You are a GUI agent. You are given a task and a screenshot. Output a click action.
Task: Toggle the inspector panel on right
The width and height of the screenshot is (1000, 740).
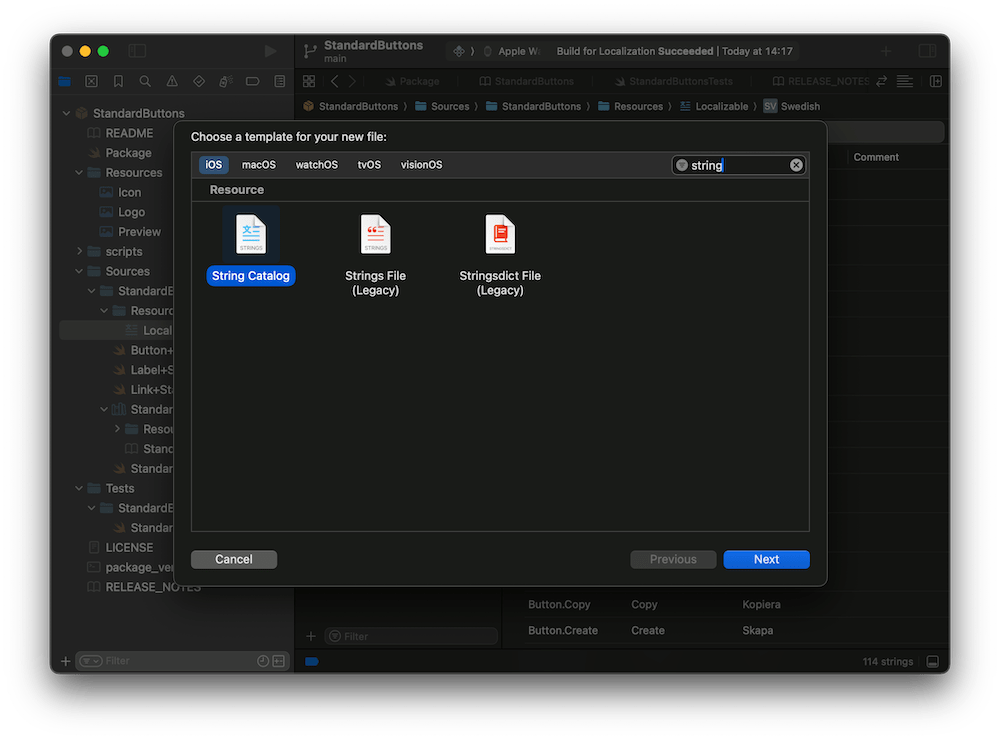927,51
